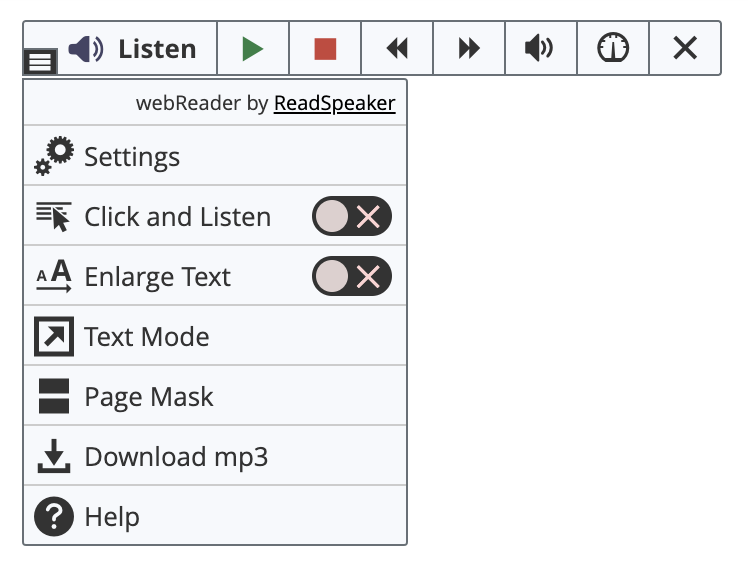Select the Text Mode menu entry
The width and height of the screenshot is (748, 576).
(x=215, y=336)
